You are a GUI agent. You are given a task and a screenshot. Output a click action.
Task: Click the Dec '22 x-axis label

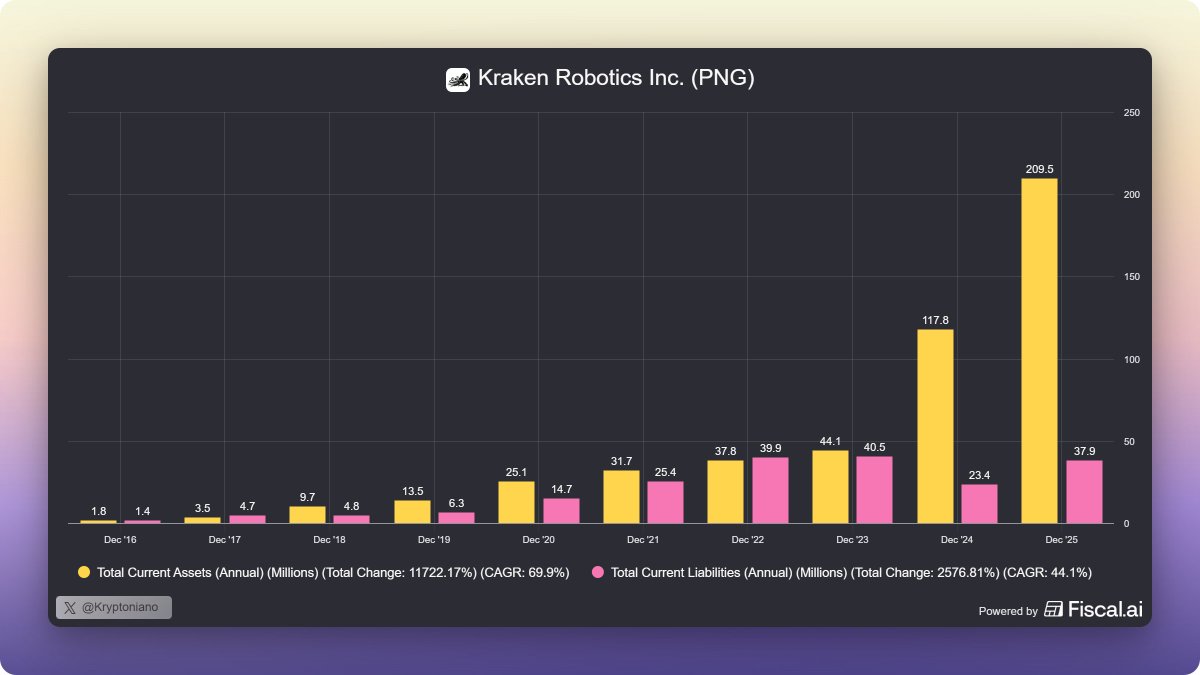[x=747, y=540]
